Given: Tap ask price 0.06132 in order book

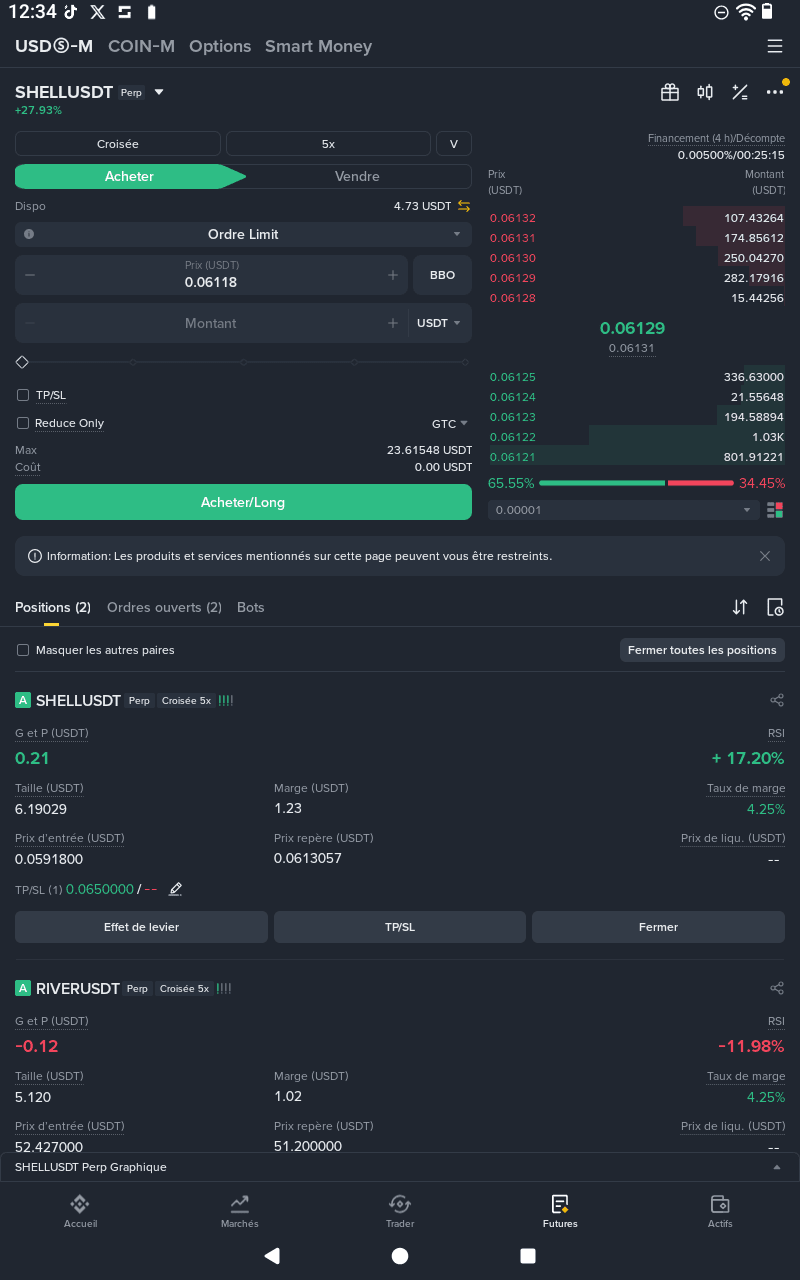Looking at the screenshot, I should [513, 218].
